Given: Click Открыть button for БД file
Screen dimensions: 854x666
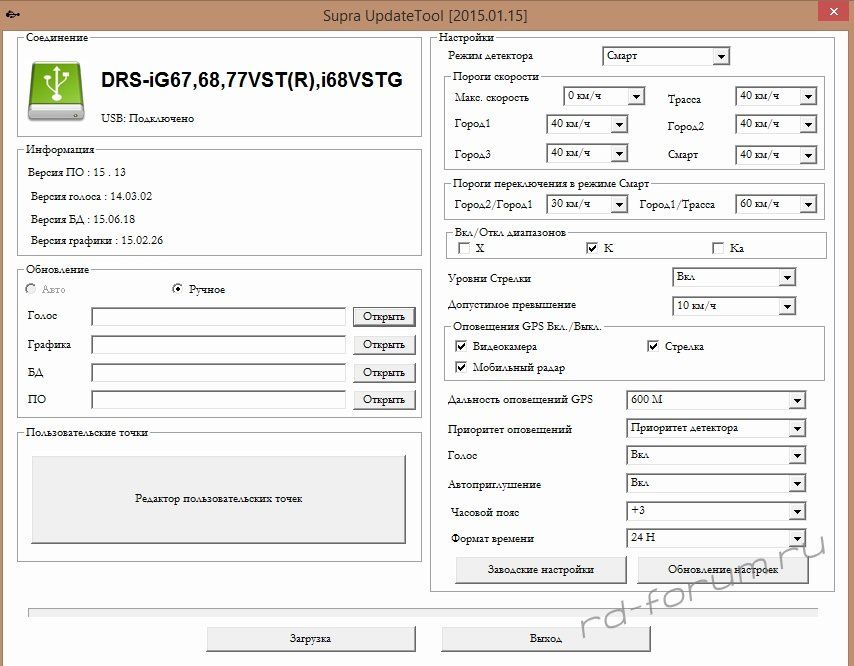Looking at the screenshot, I should (384, 372).
